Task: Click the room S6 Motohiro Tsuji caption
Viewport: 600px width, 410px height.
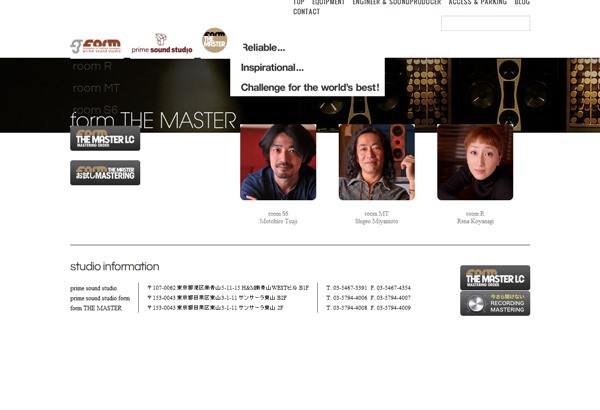Action: (x=278, y=217)
